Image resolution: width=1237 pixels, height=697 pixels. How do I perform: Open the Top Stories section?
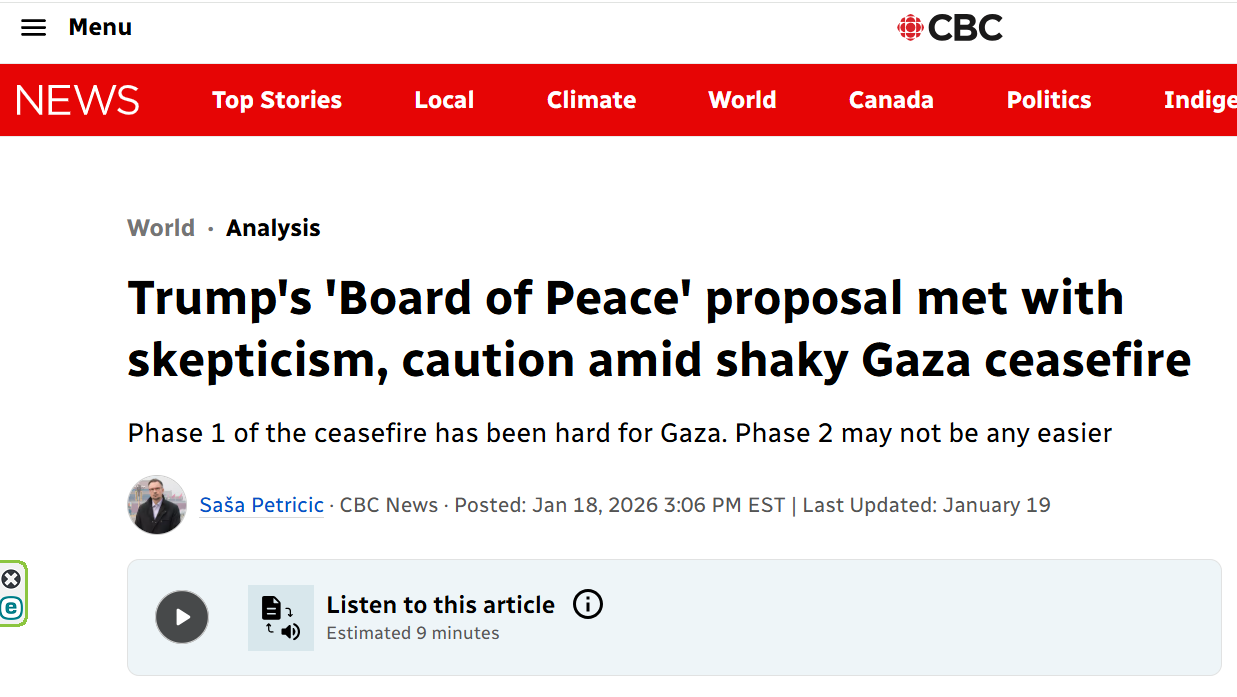[276, 100]
